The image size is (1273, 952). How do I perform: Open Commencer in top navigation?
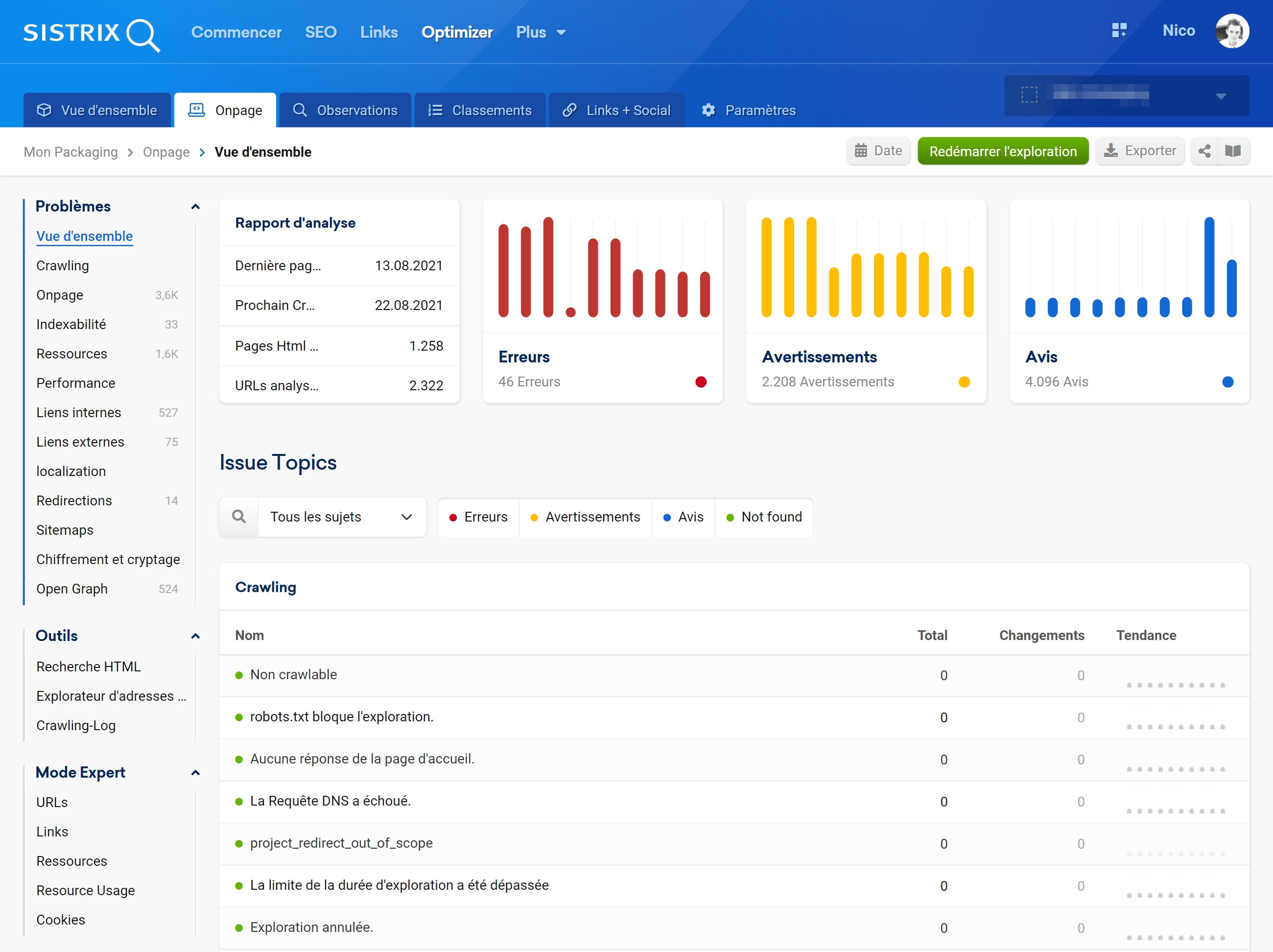click(x=236, y=32)
